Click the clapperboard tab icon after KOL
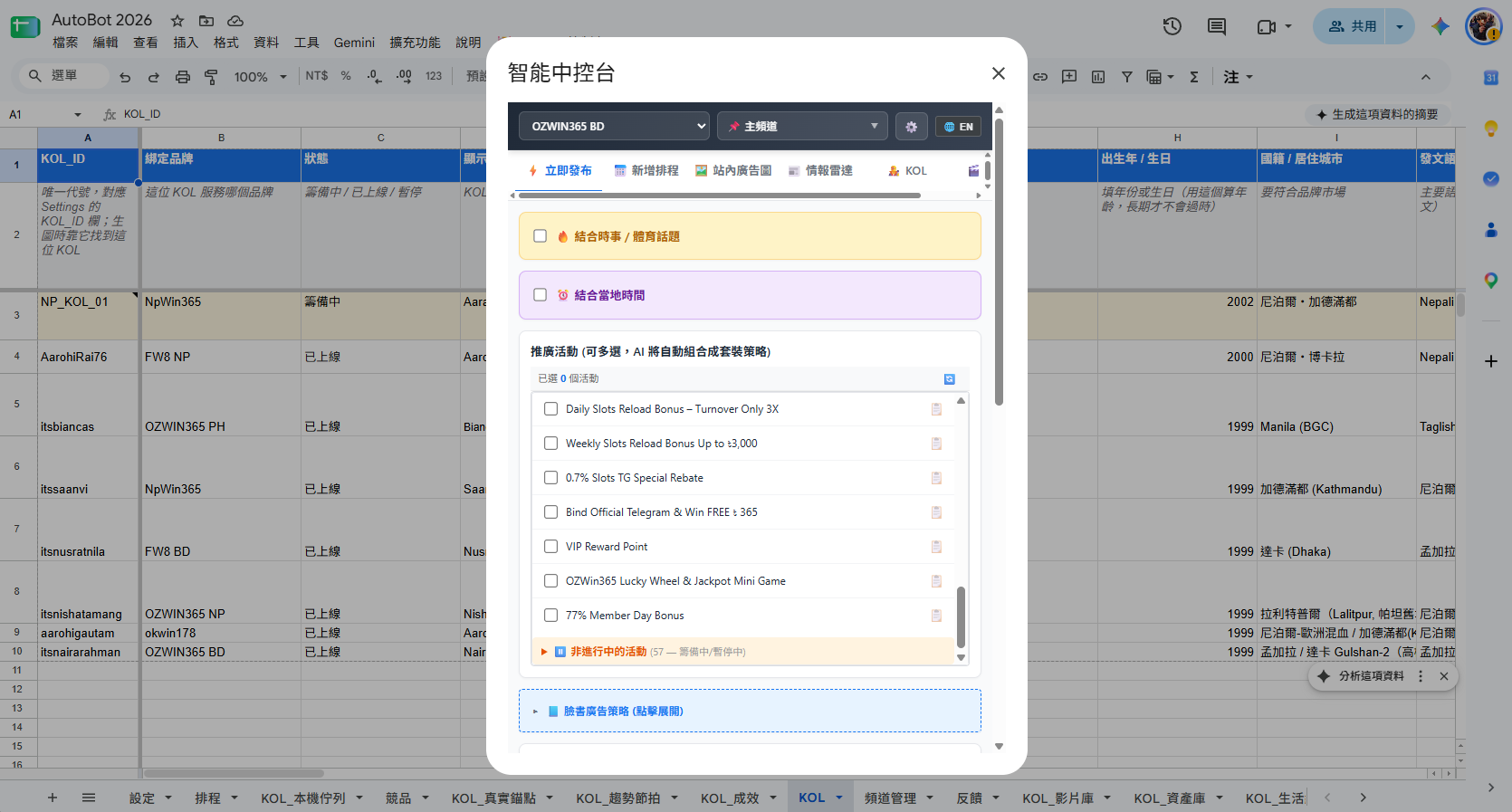Viewport: 1512px width, 812px height. click(x=973, y=170)
